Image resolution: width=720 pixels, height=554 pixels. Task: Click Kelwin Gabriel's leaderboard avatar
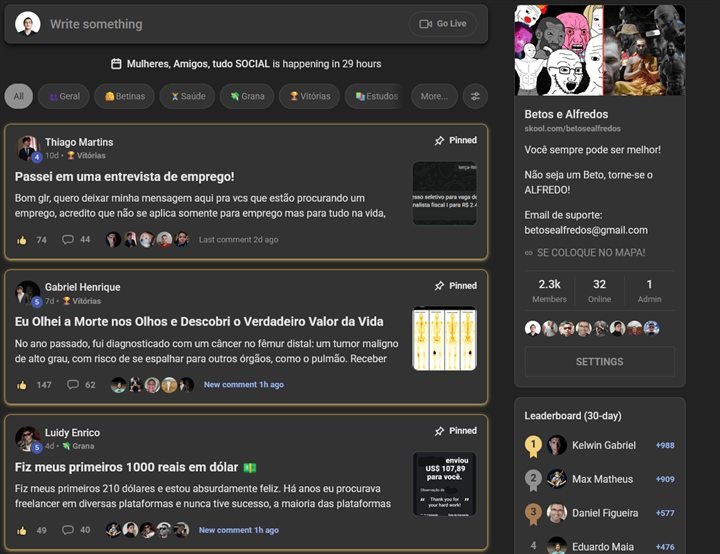coord(557,445)
